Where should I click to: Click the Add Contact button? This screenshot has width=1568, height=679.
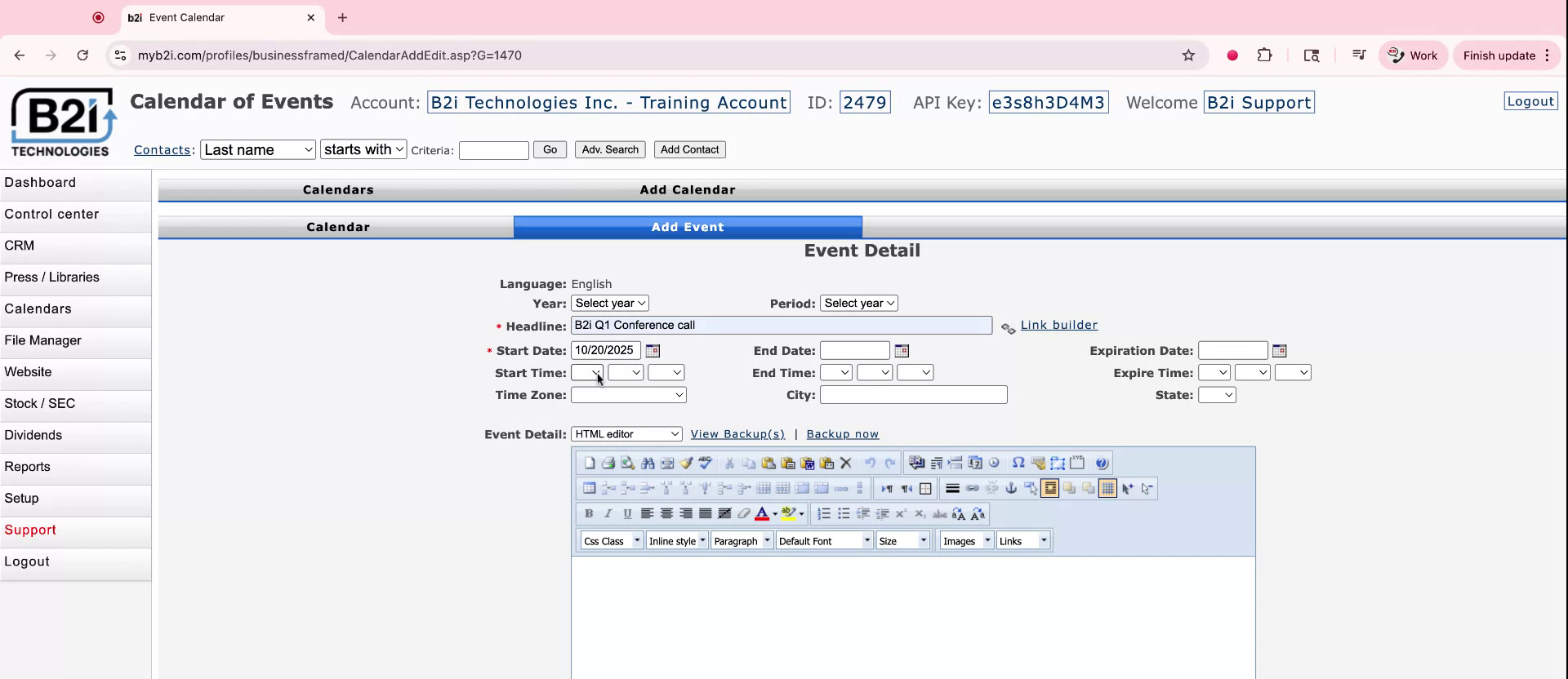[x=690, y=149]
